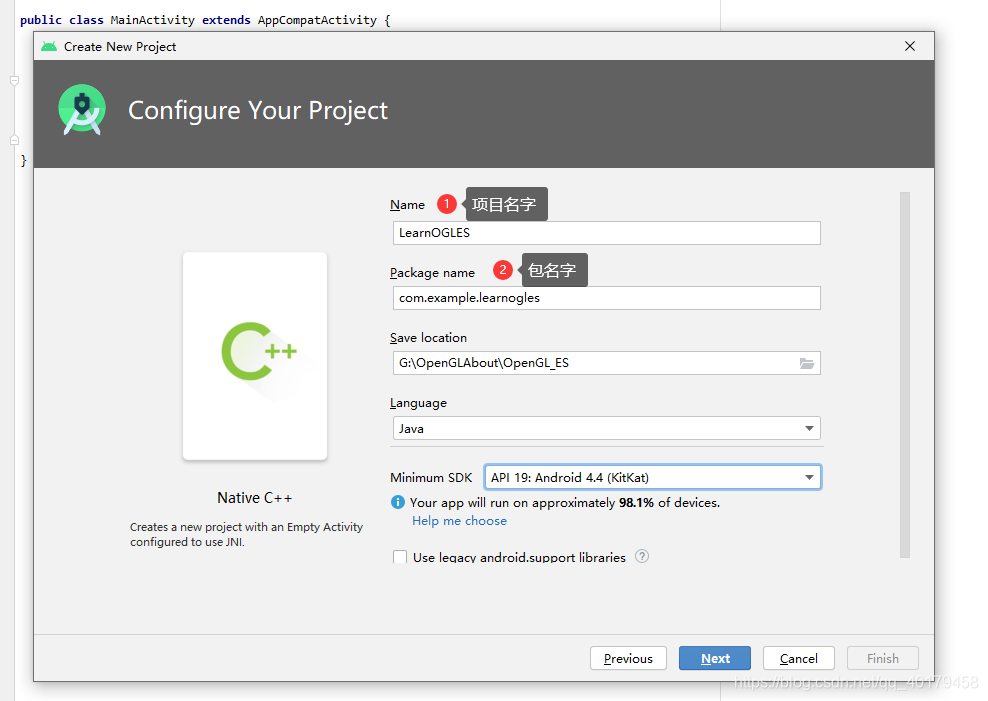Click the dialog's vertical scrollbar

tap(905, 375)
